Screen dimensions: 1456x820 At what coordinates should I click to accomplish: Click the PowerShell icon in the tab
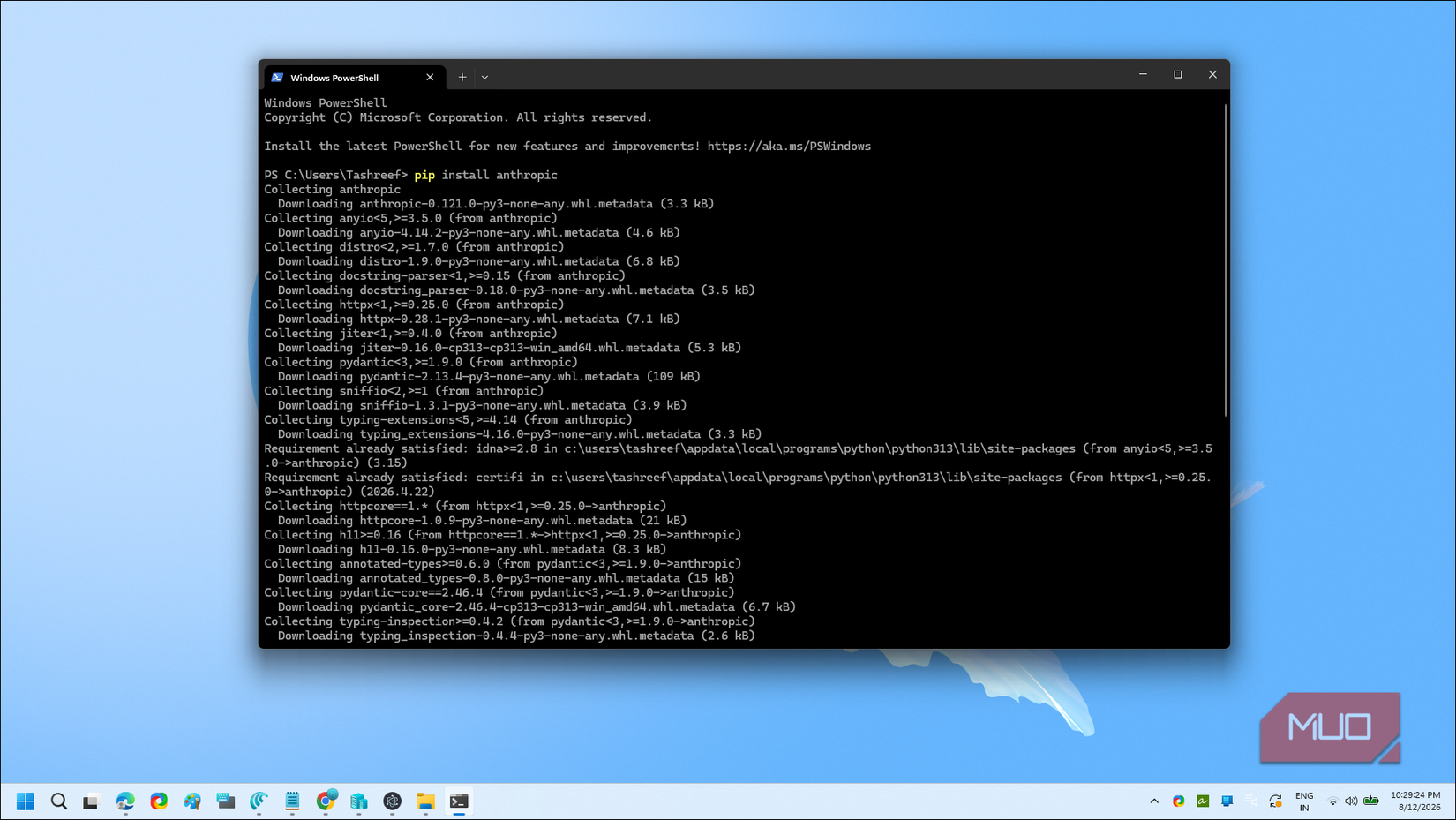tap(277, 78)
